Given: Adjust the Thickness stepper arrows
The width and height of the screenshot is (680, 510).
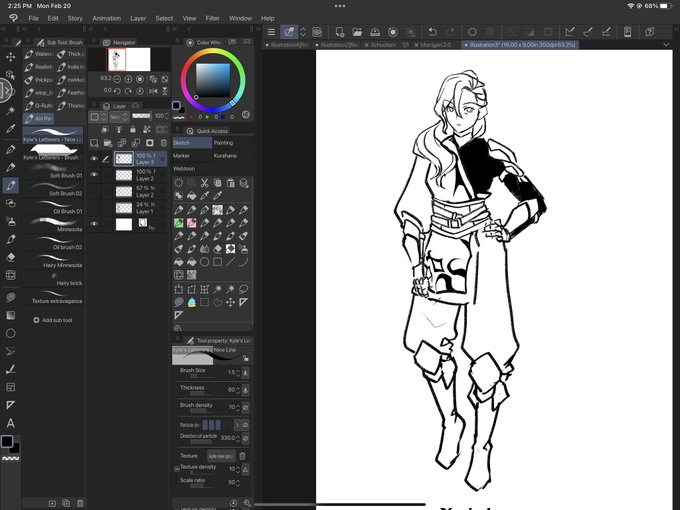Looking at the screenshot, I should coord(238,389).
